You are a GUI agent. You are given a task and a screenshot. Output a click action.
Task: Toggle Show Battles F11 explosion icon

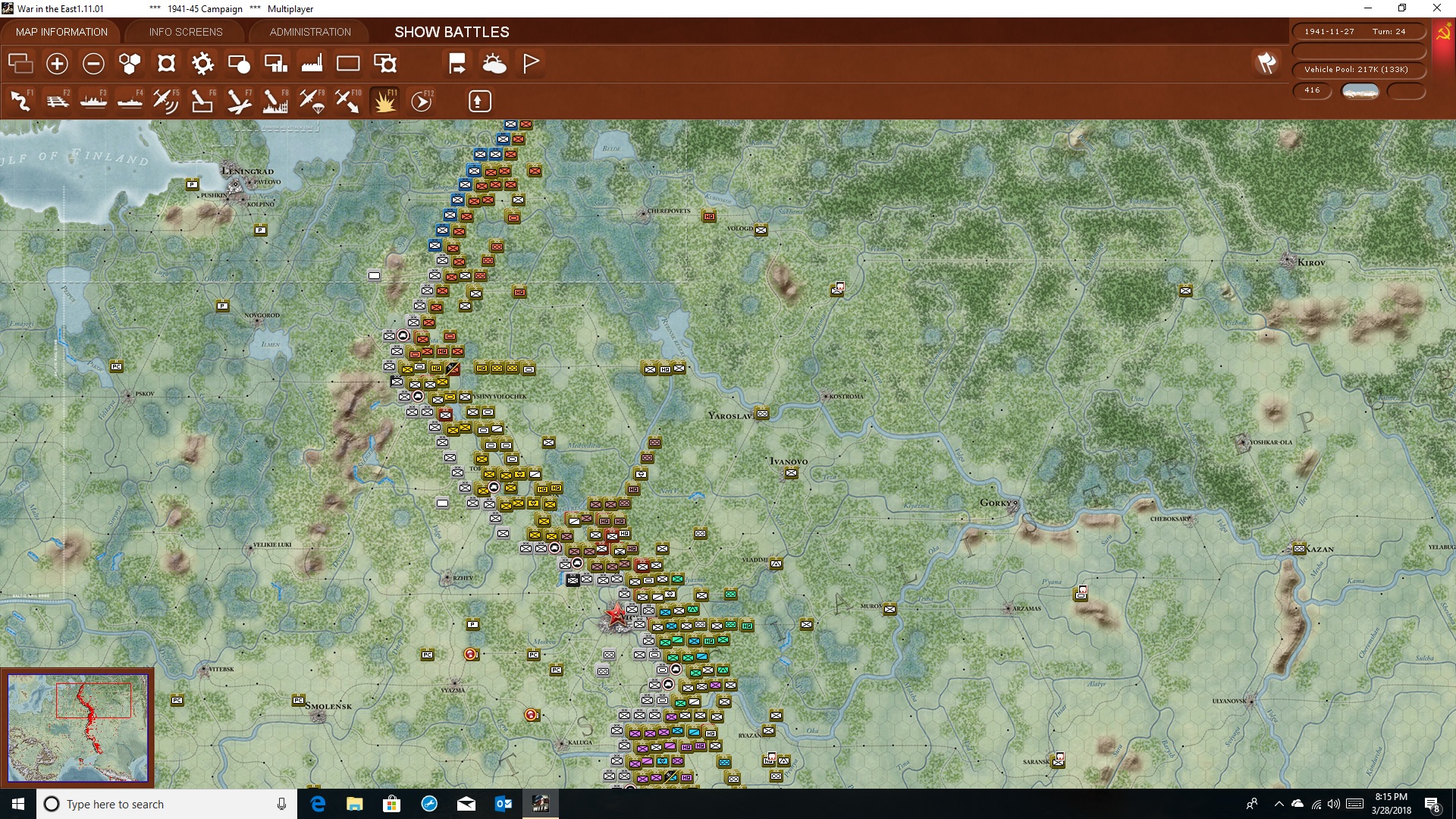click(384, 101)
